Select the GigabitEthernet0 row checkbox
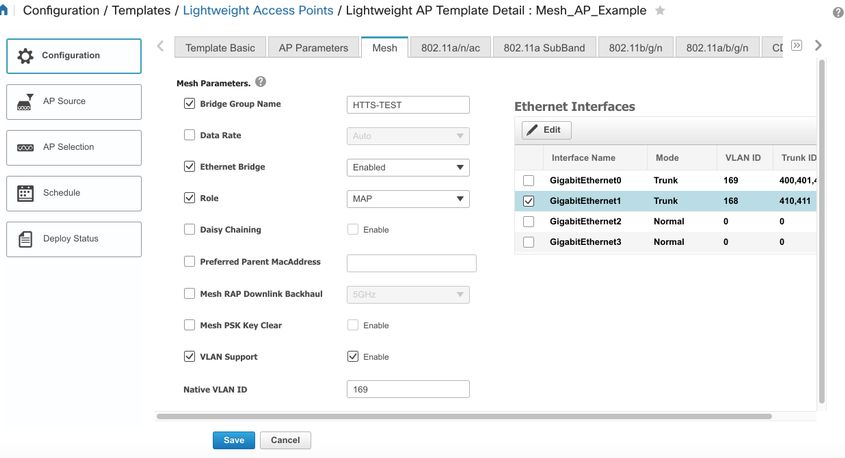 click(529, 181)
